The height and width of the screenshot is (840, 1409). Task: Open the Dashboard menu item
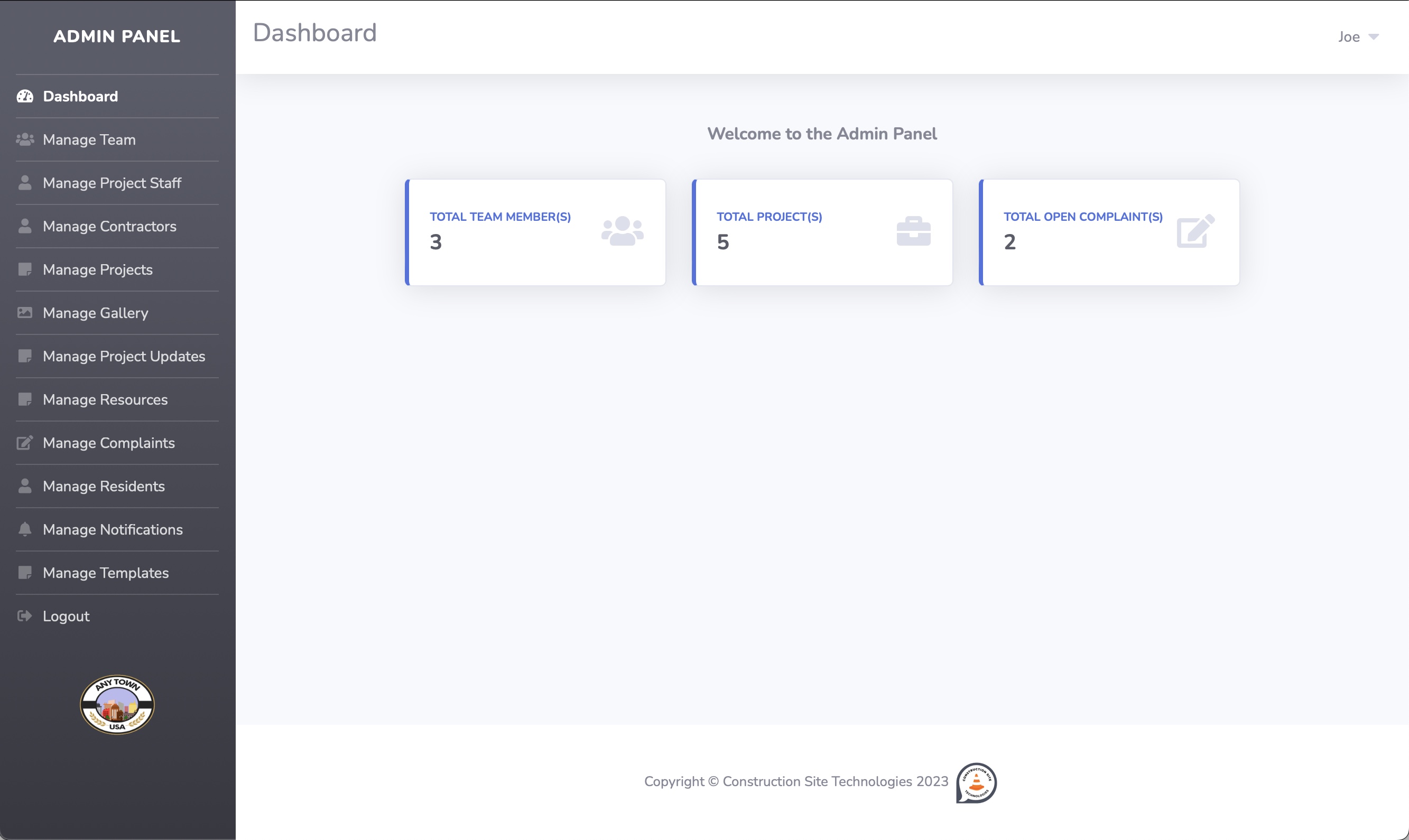click(117, 96)
